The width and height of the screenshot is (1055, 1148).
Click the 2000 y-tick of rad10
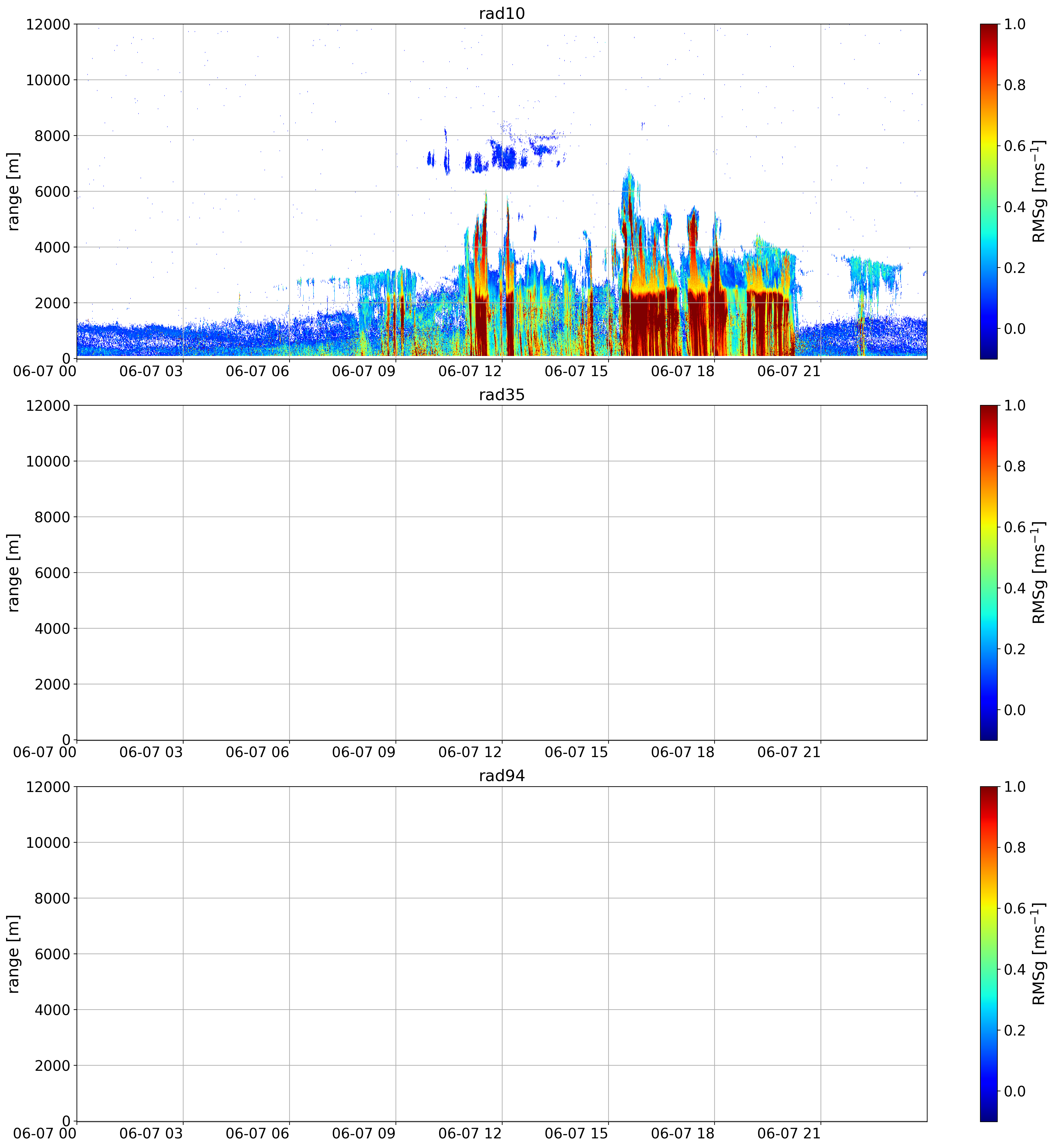53,303
